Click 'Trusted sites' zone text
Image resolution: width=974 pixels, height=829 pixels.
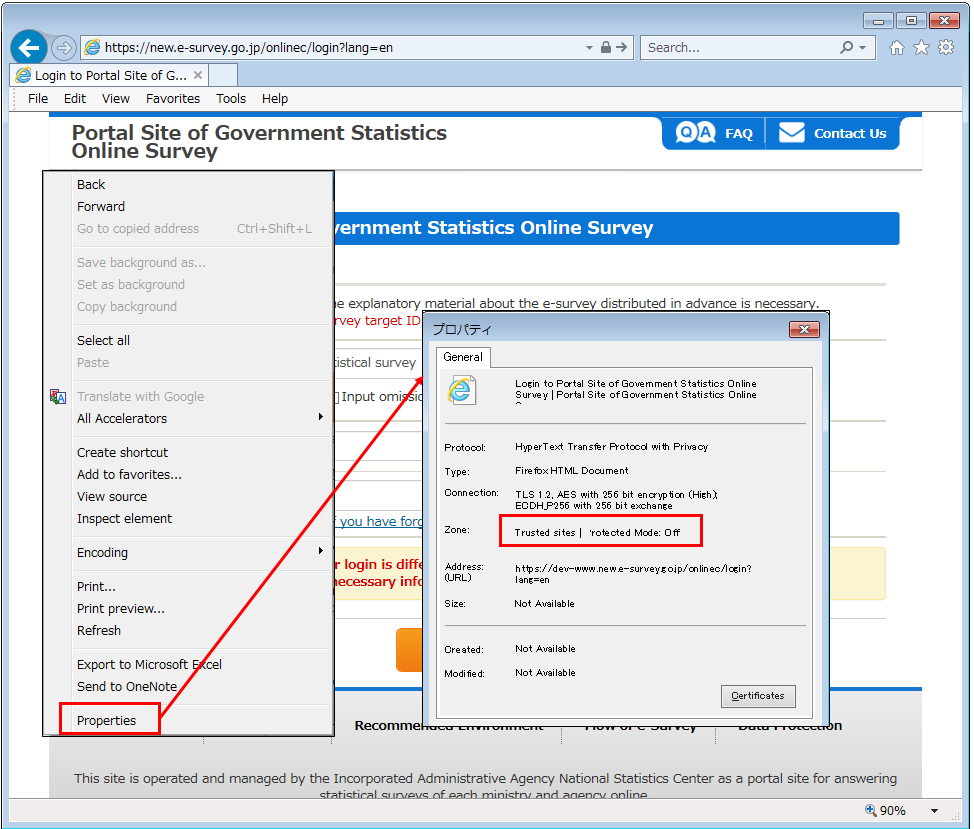[545, 533]
